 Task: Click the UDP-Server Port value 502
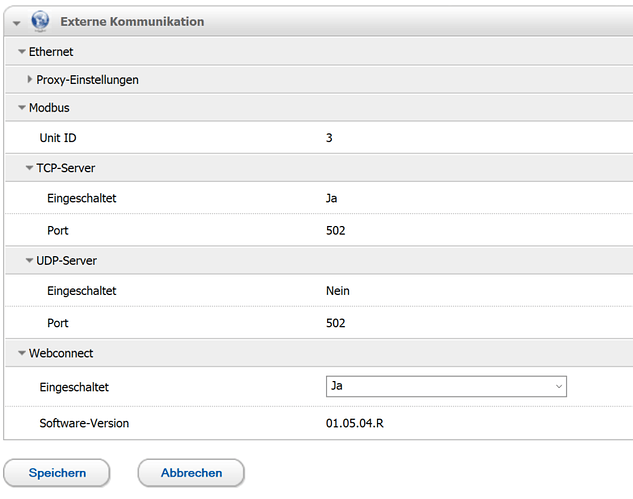click(x=335, y=323)
